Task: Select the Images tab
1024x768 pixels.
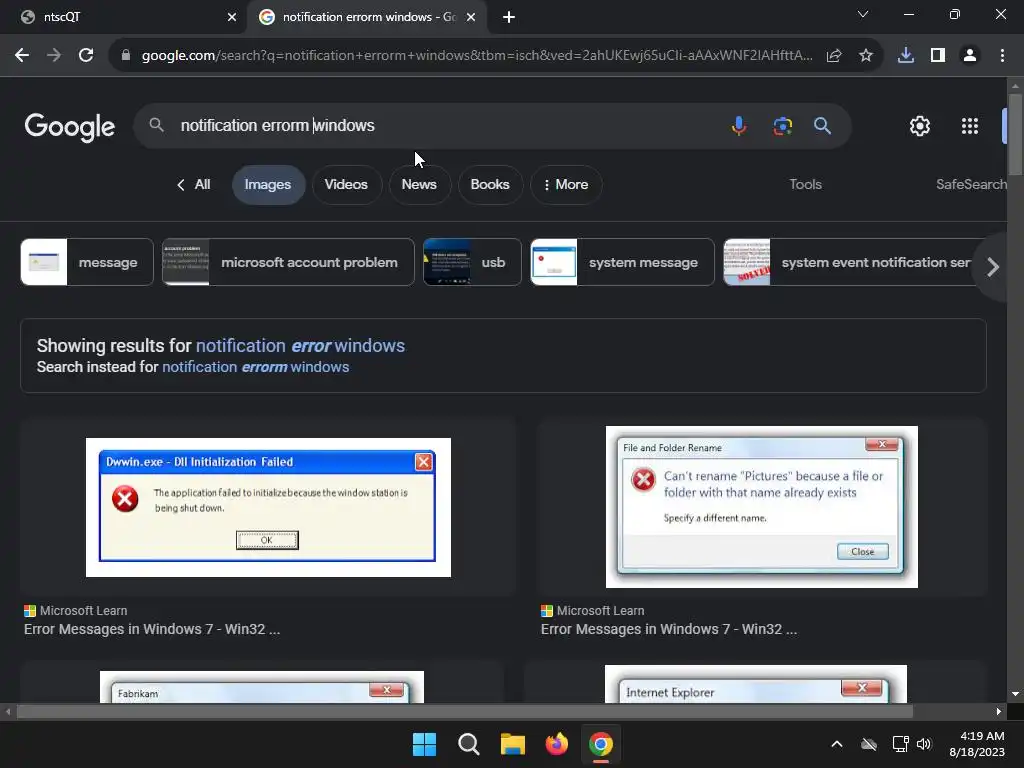Action: [x=268, y=185]
